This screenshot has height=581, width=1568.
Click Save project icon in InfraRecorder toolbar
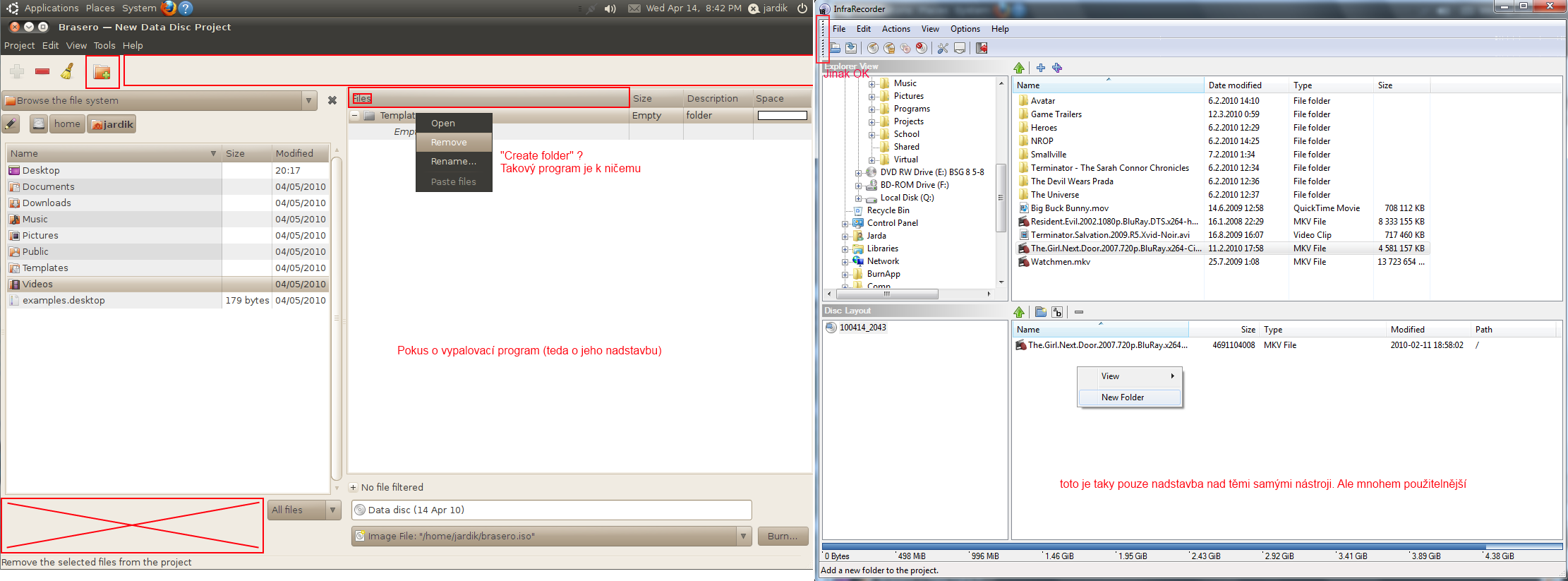851,48
